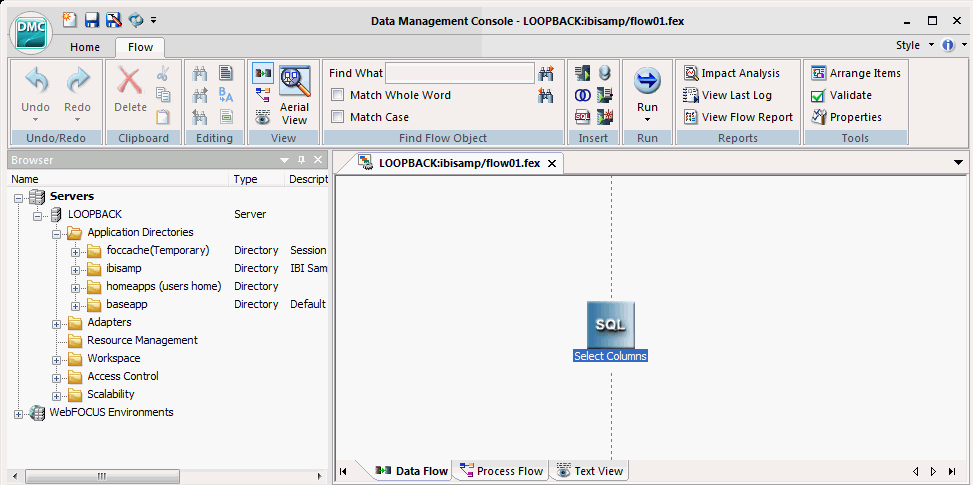The width and height of the screenshot is (973, 485).
Task: Toggle the Data Flow view icon
Action: coord(263,73)
